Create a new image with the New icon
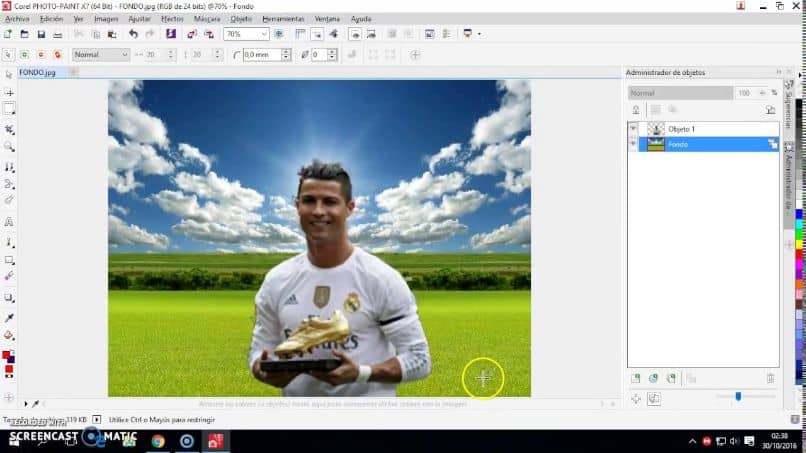806x453 pixels. coord(8,34)
